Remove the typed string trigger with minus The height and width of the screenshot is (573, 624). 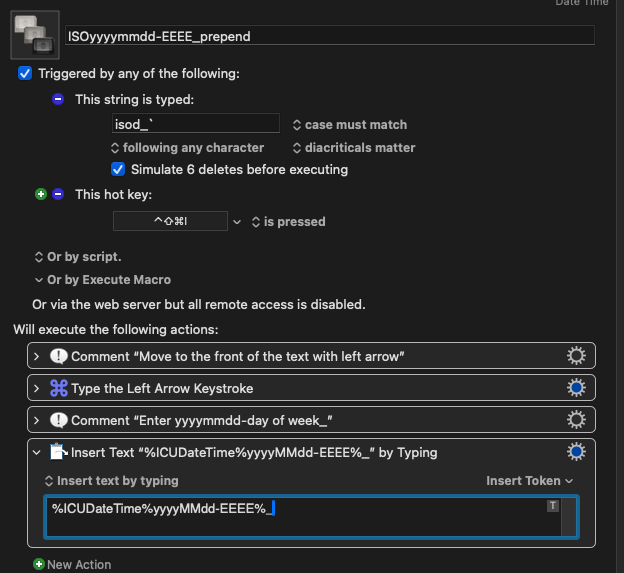pos(58,99)
